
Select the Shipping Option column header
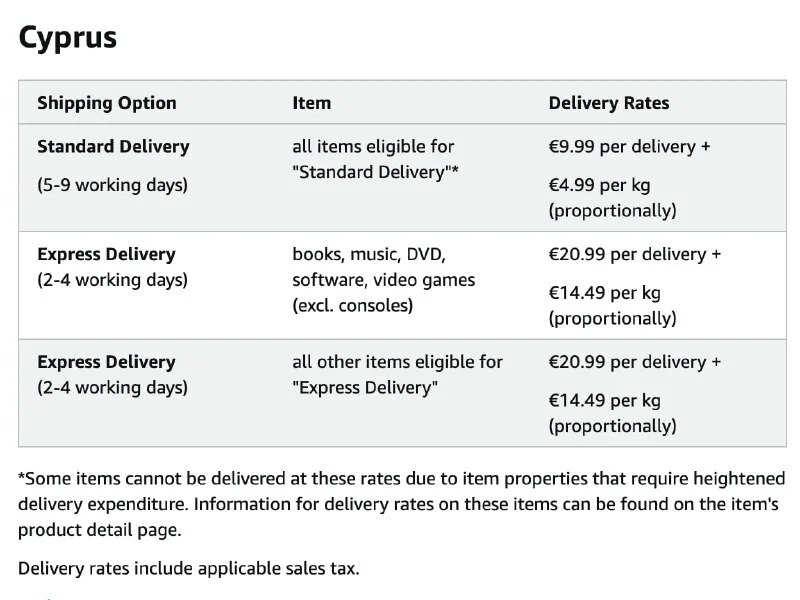(107, 103)
